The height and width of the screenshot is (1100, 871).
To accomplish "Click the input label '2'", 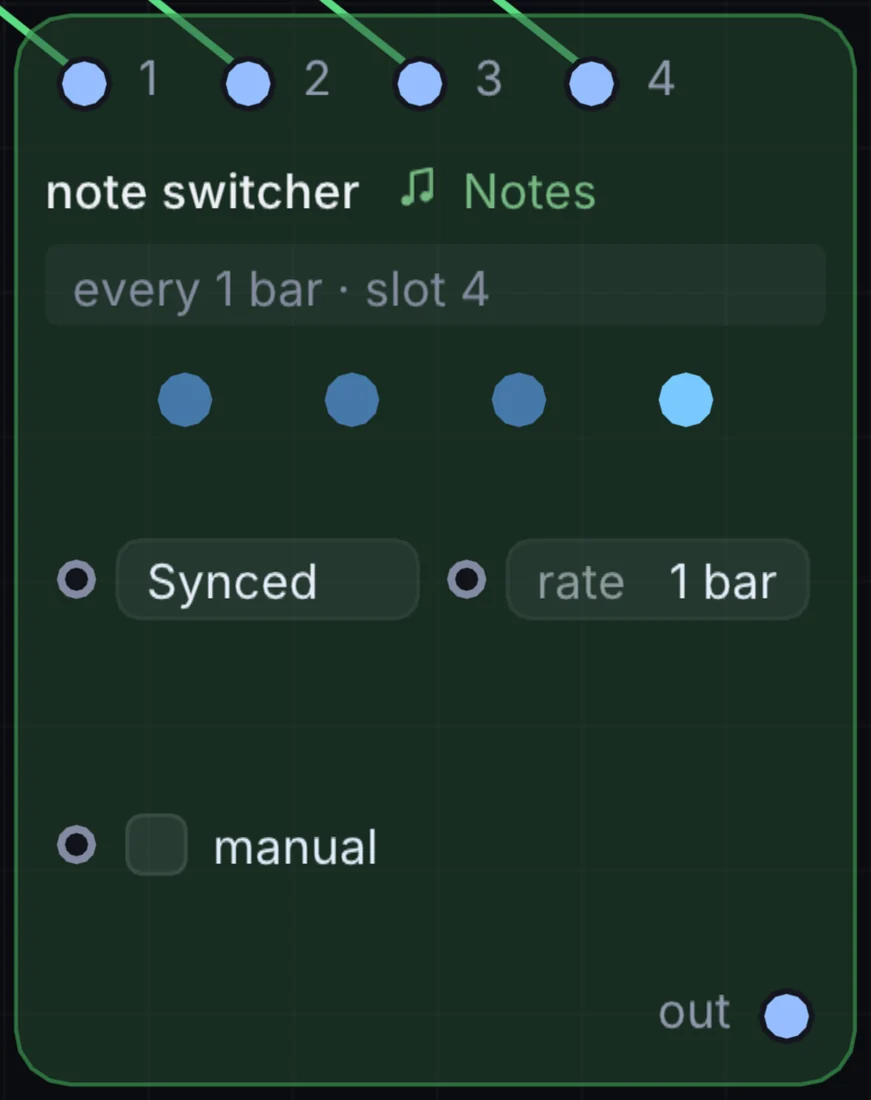I will [317, 79].
